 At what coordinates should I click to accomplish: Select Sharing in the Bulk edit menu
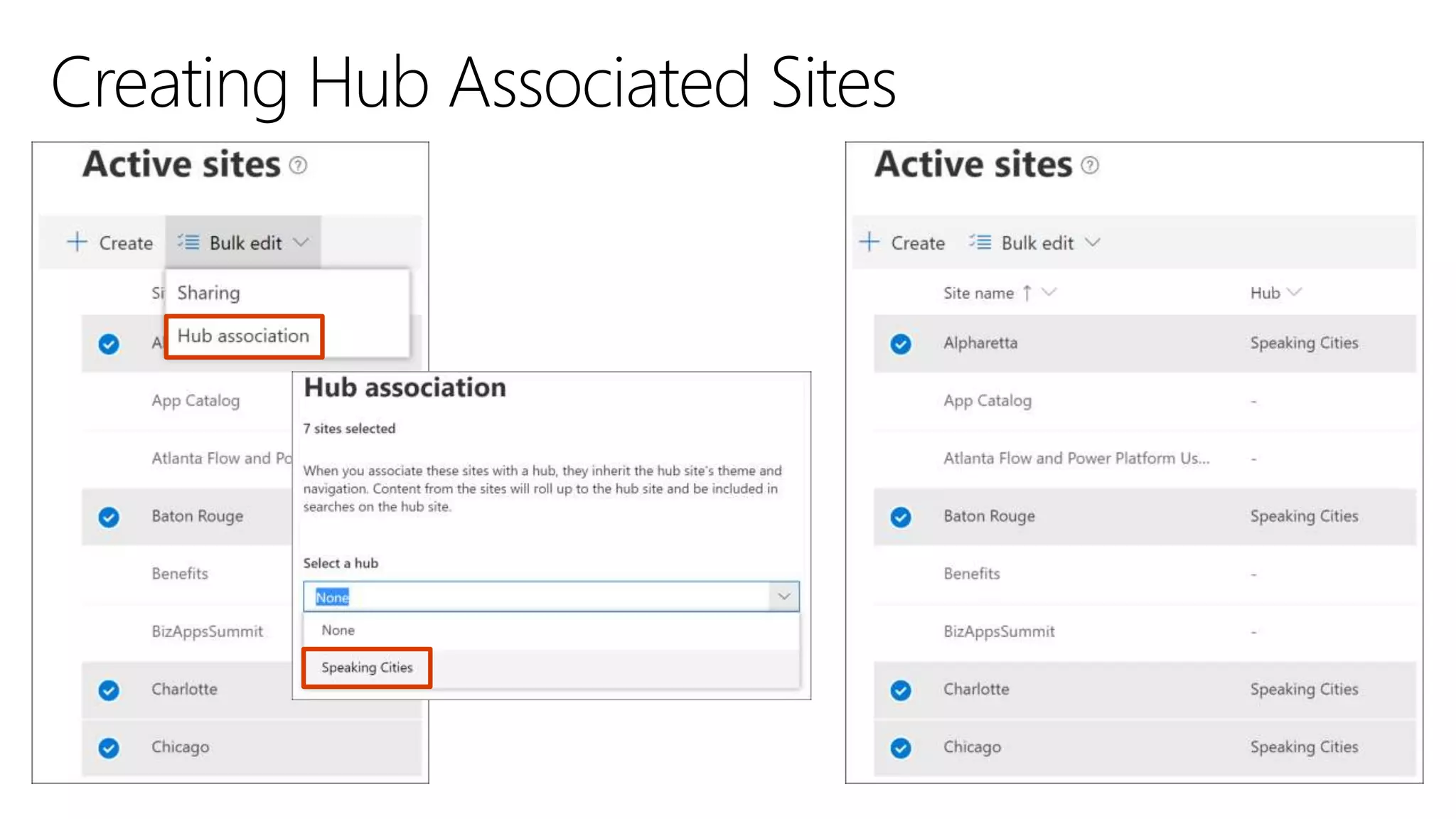point(208,293)
